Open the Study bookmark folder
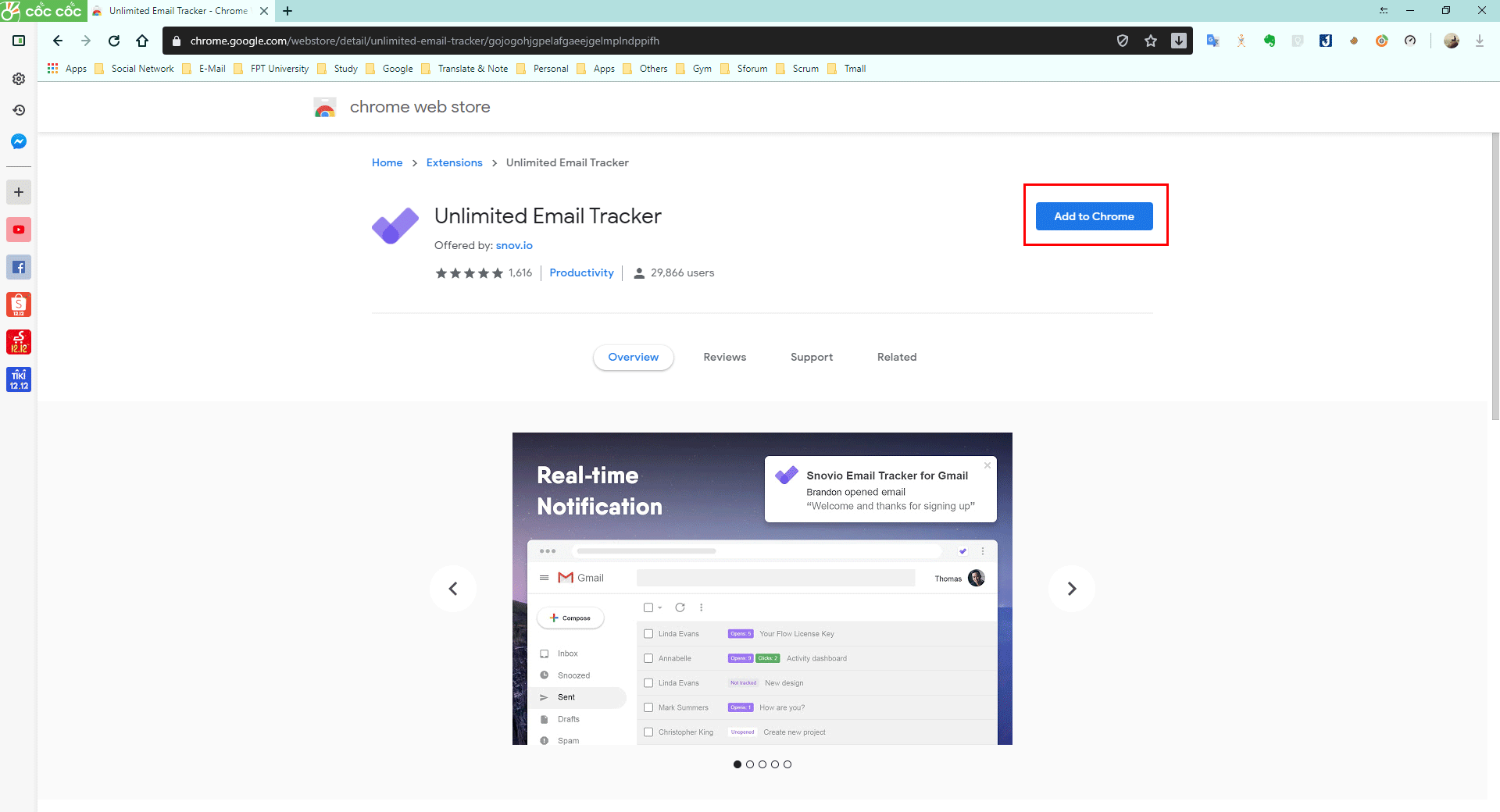This screenshot has width=1500, height=812. (337, 69)
